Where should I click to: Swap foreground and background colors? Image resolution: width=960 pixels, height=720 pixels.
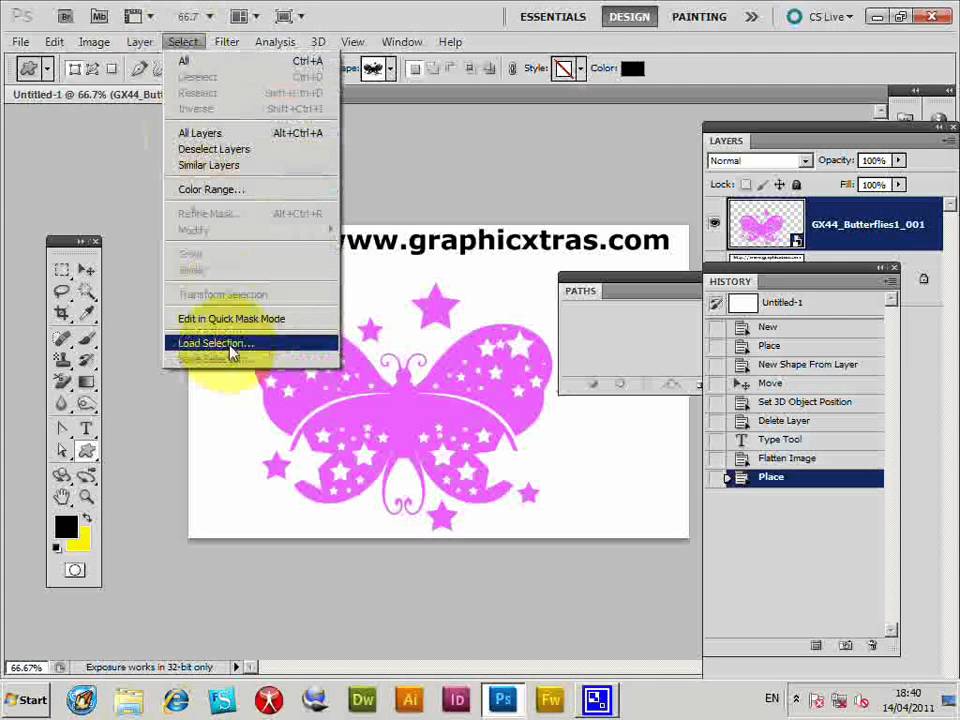click(86, 518)
